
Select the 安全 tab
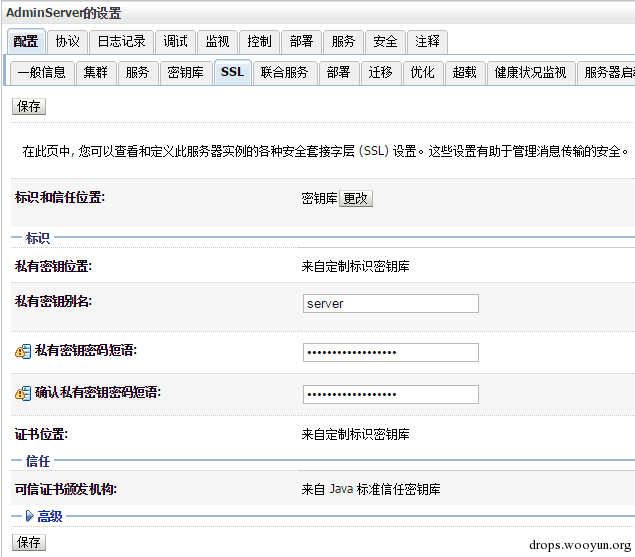pos(386,41)
